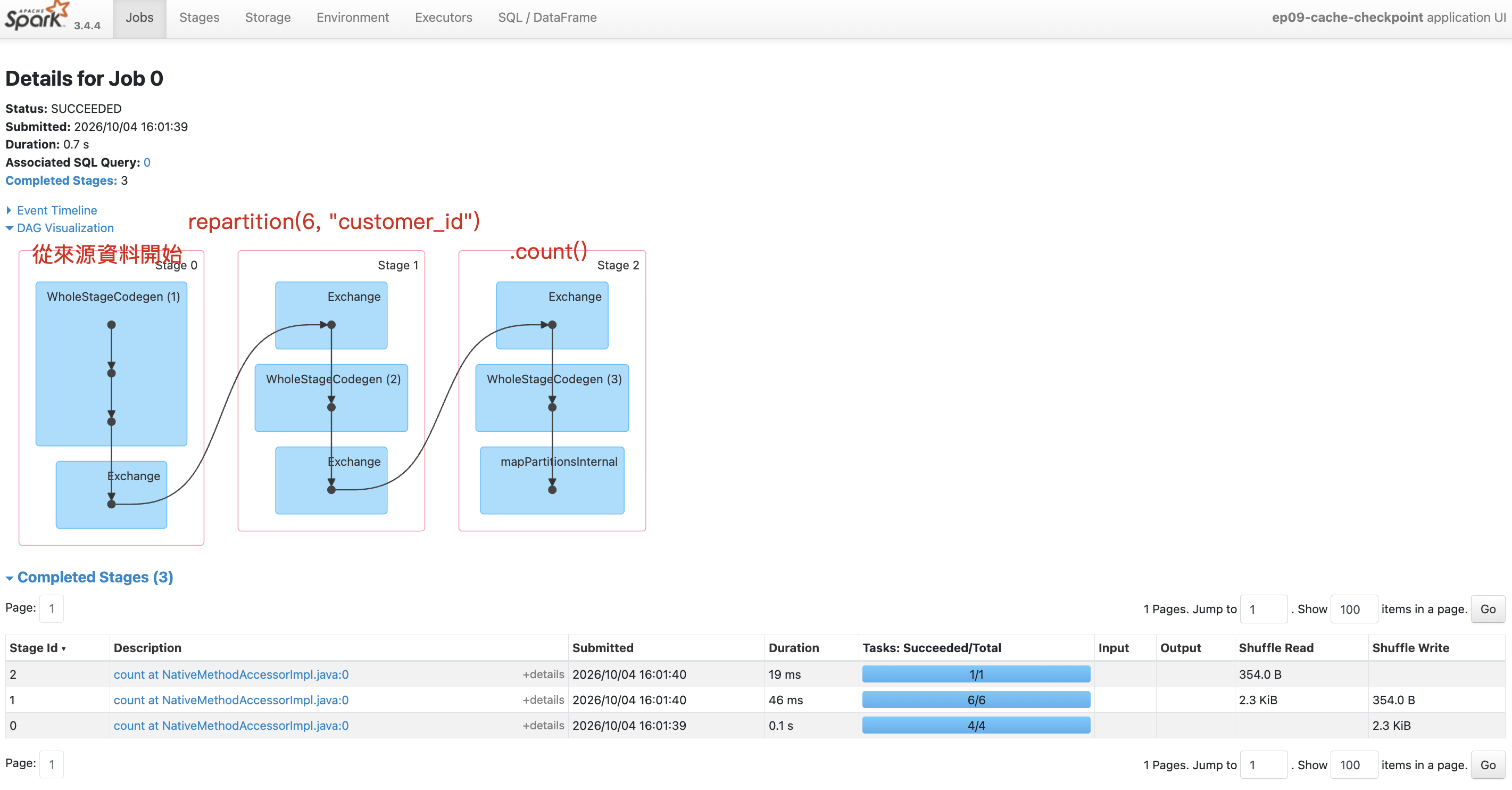Open the SQL / DataFrame tab
The image size is (1512, 790).
[x=547, y=18]
